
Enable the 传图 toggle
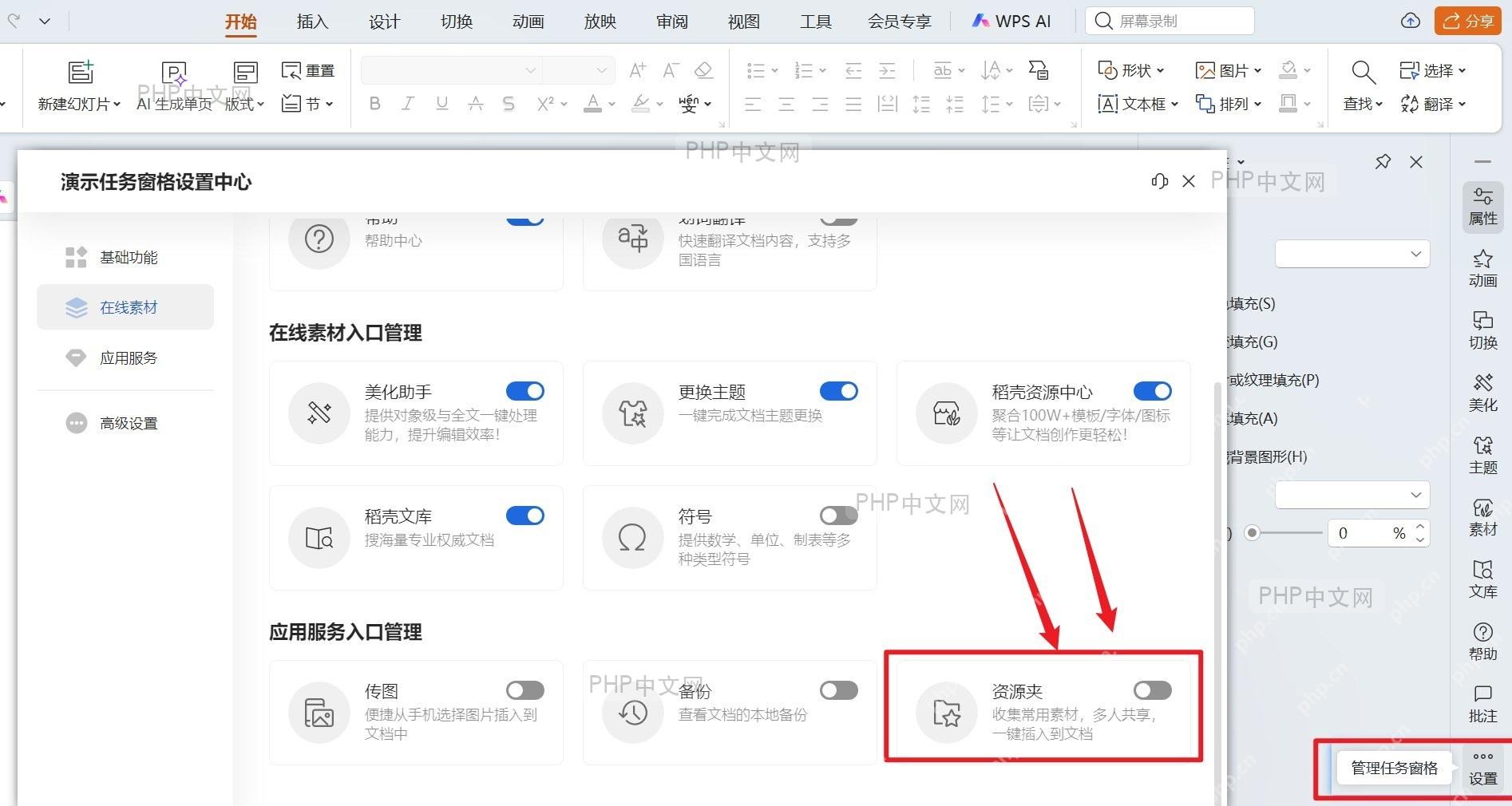point(525,690)
